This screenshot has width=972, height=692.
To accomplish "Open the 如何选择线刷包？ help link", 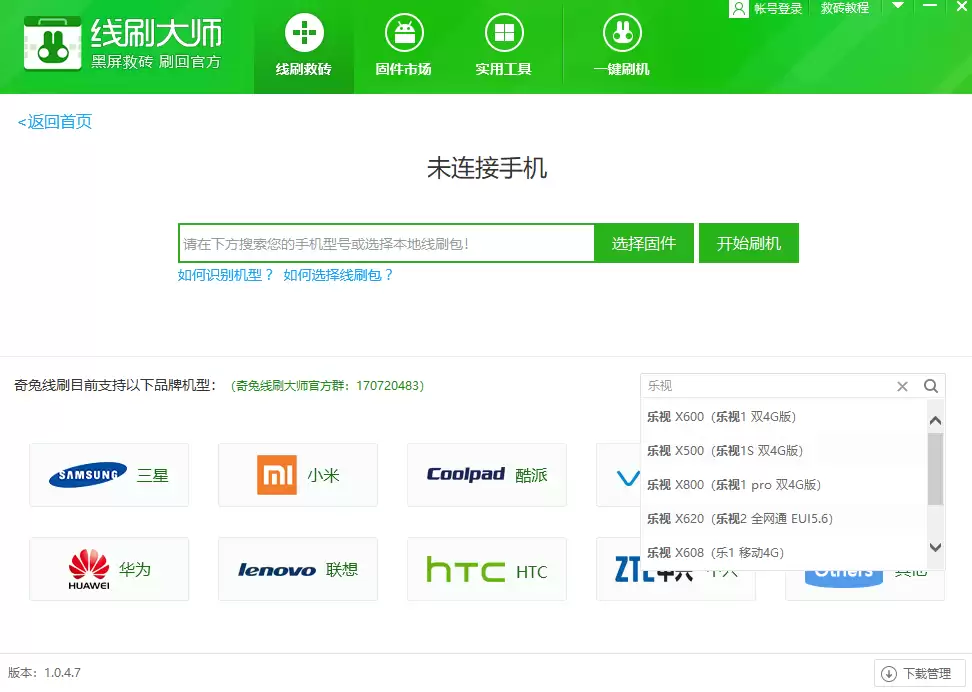I will (x=338, y=275).
